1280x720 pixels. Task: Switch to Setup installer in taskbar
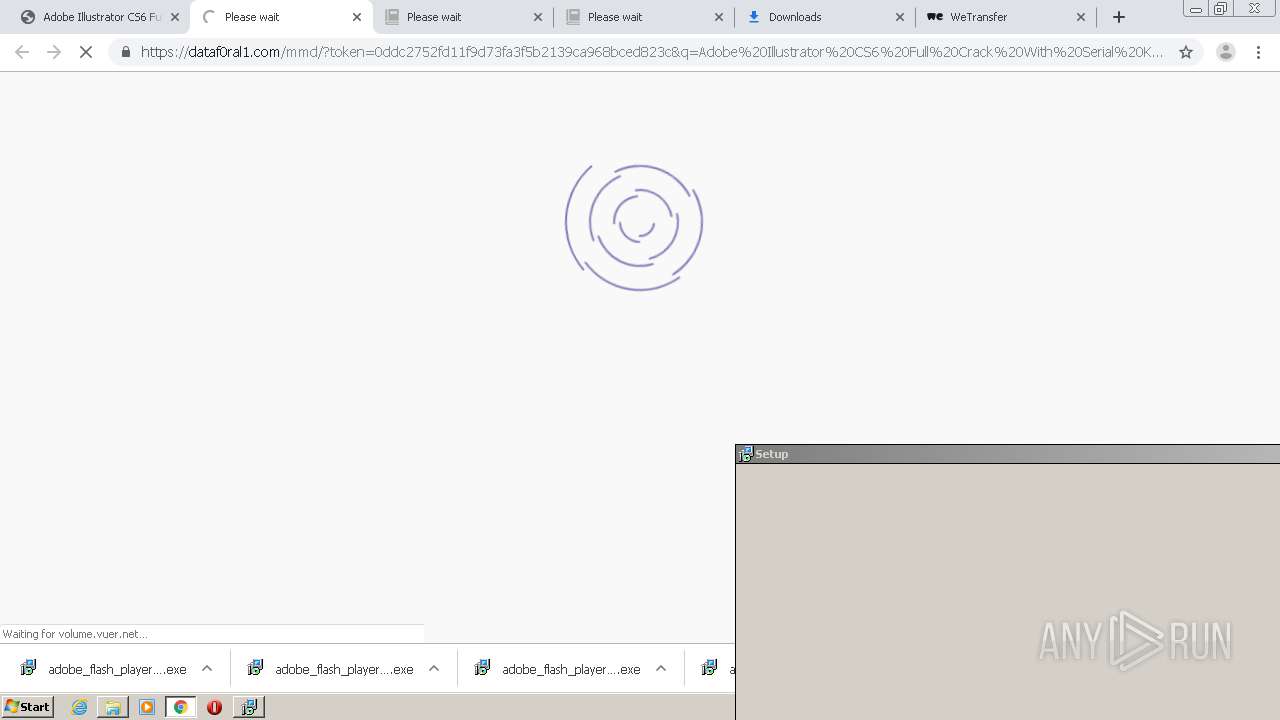pyautogui.click(x=248, y=707)
